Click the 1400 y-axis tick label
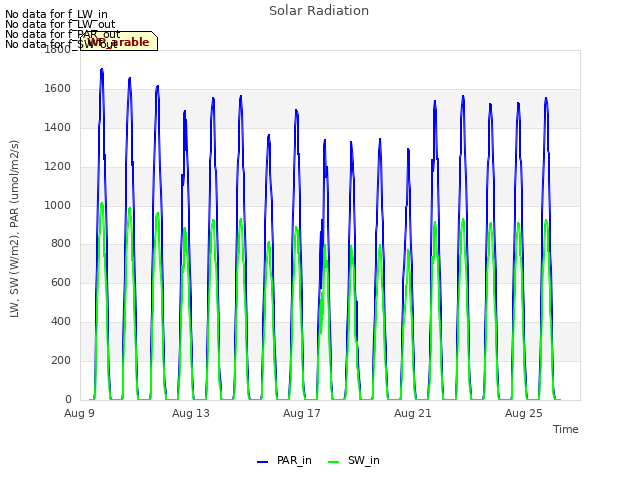This screenshot has height=480, width=640. click(58, 128)
